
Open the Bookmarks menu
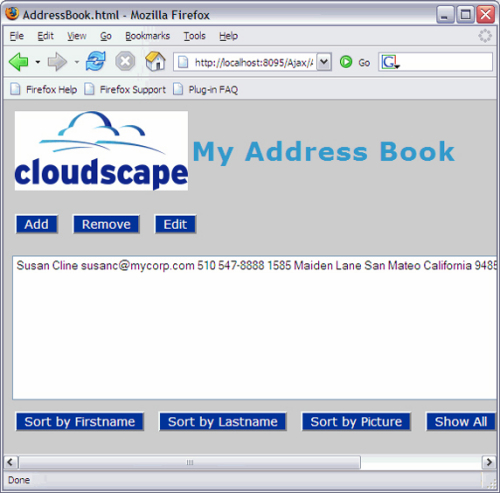click(147, 36)
